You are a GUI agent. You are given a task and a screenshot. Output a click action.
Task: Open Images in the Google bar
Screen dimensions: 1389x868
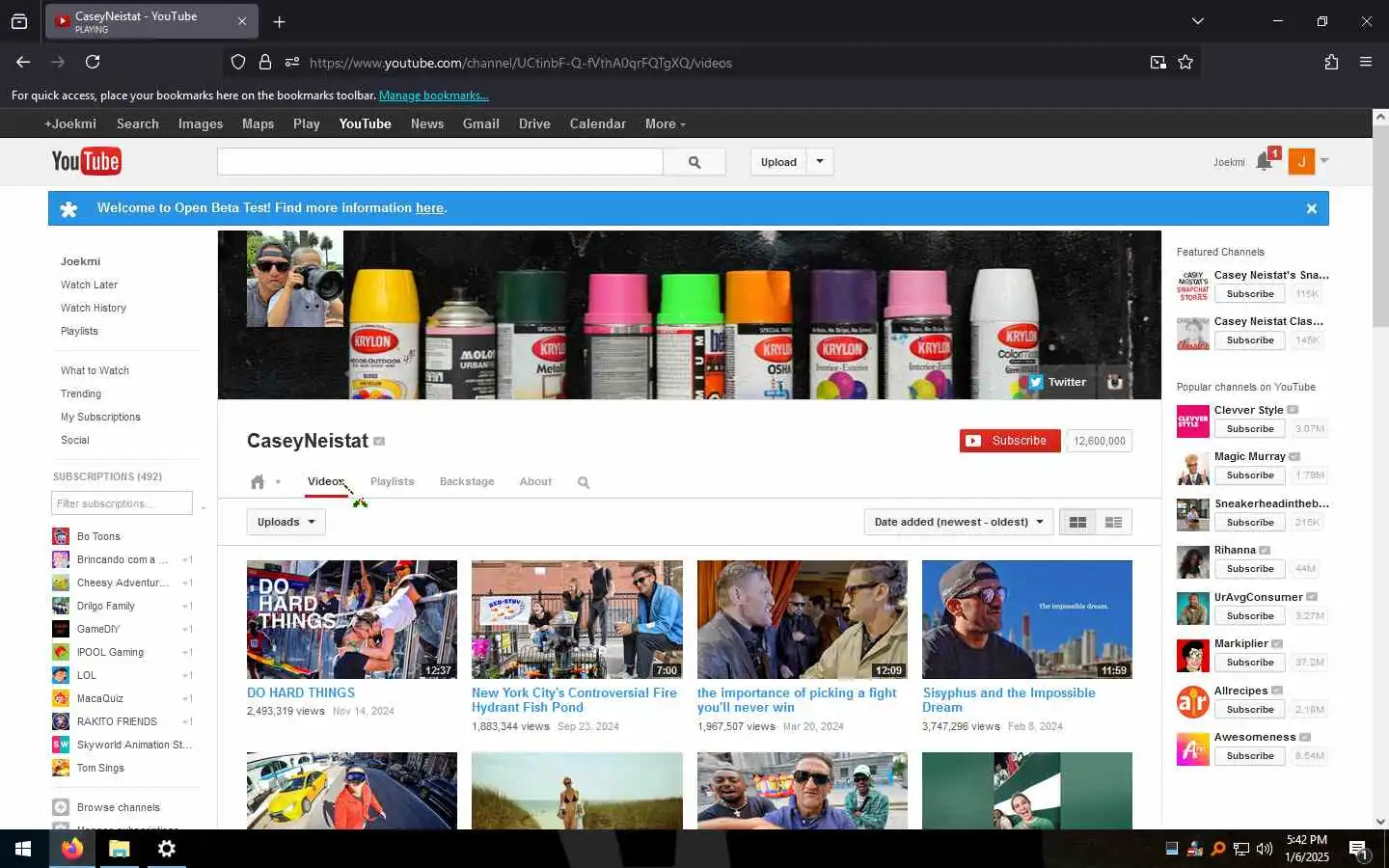201,123
